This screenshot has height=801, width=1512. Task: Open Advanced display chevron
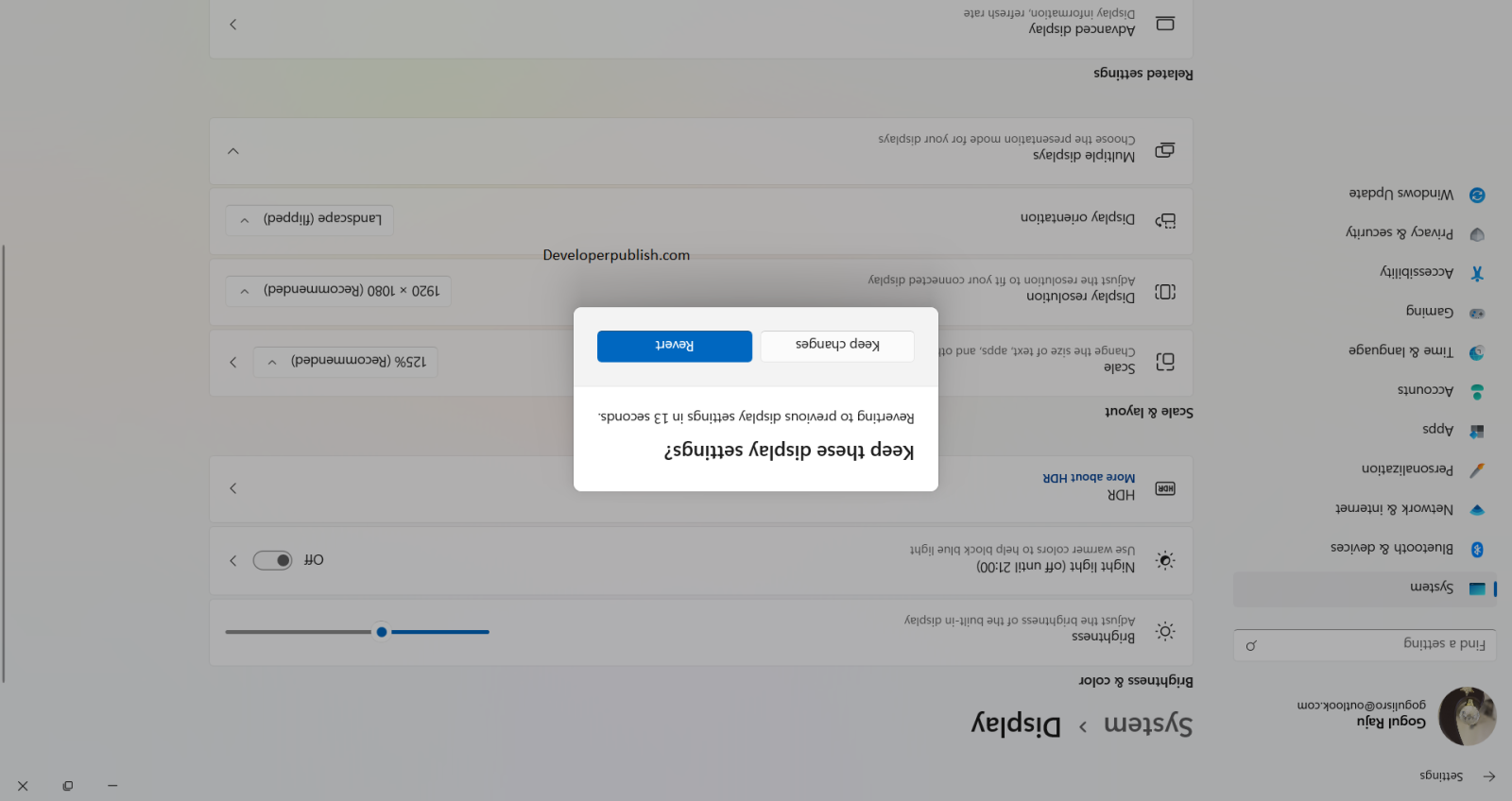(x=233, y=25)
